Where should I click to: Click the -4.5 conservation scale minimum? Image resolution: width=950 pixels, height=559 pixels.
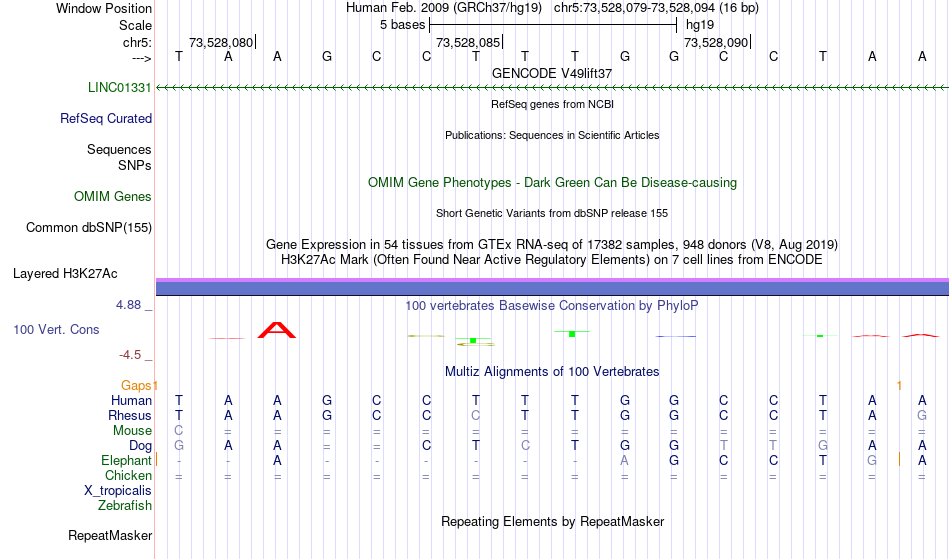[x=130, y=354]
